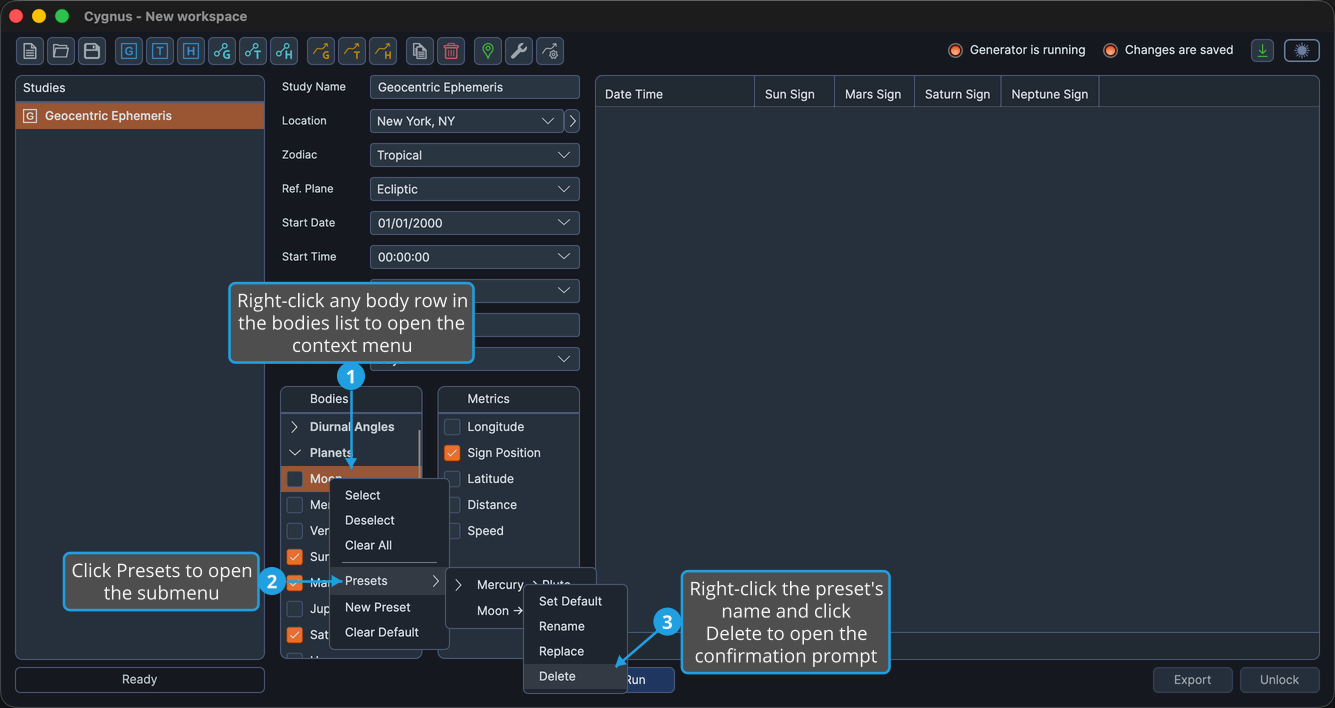
Task: Click the orange trend-line H icon
Action: click(x=382, y=51)
